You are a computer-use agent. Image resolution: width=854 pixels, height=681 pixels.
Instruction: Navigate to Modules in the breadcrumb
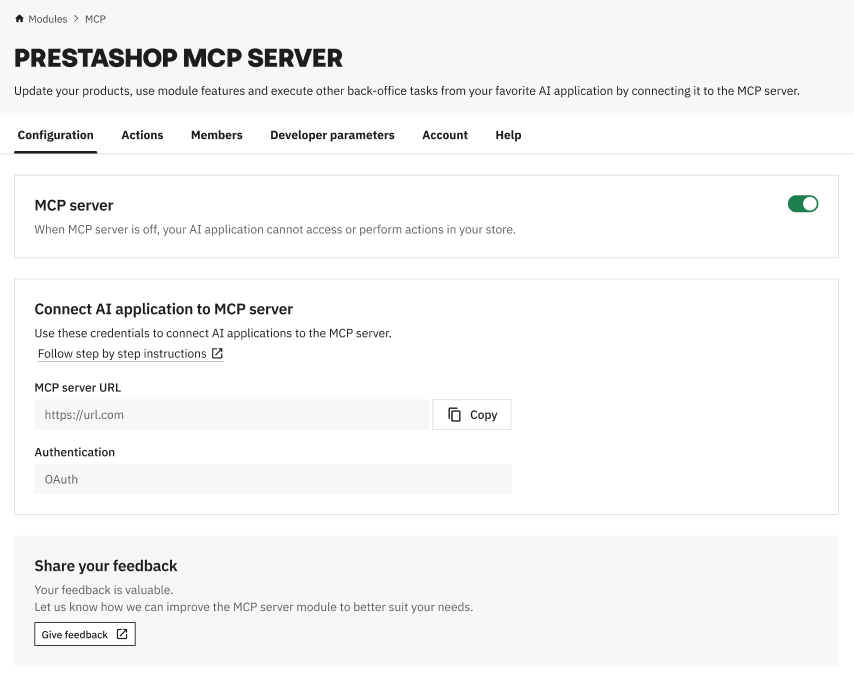(x=48, y=19)
